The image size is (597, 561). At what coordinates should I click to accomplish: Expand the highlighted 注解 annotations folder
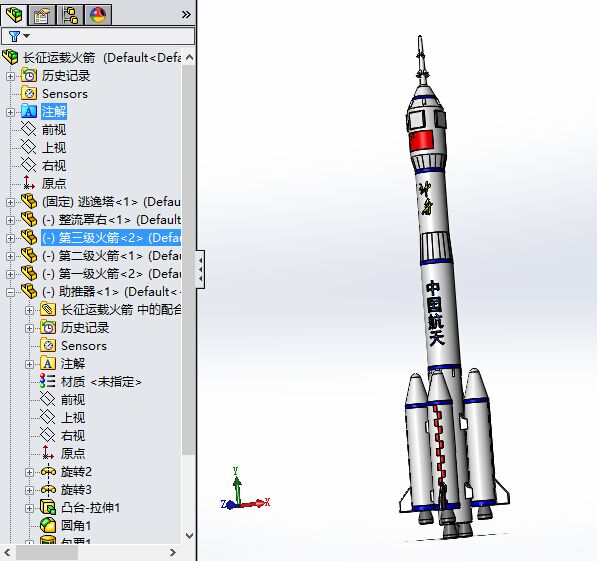10,112
